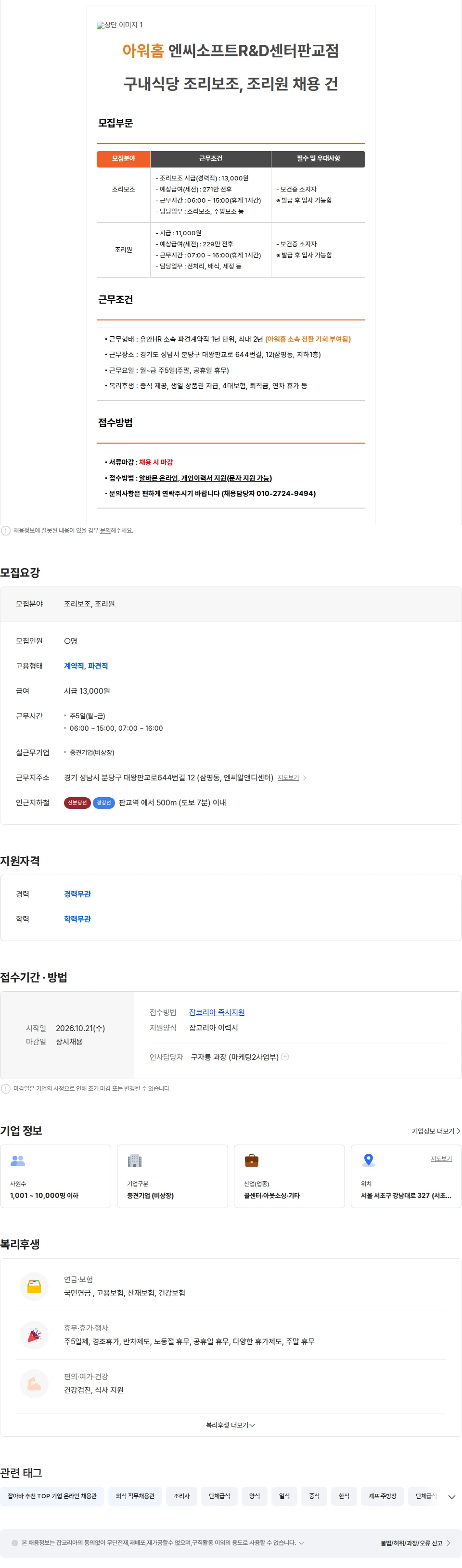Screen dimensions: 462x1568
Task: Click the 계약직, 파견직 employment type link
Action: point(86,666)
